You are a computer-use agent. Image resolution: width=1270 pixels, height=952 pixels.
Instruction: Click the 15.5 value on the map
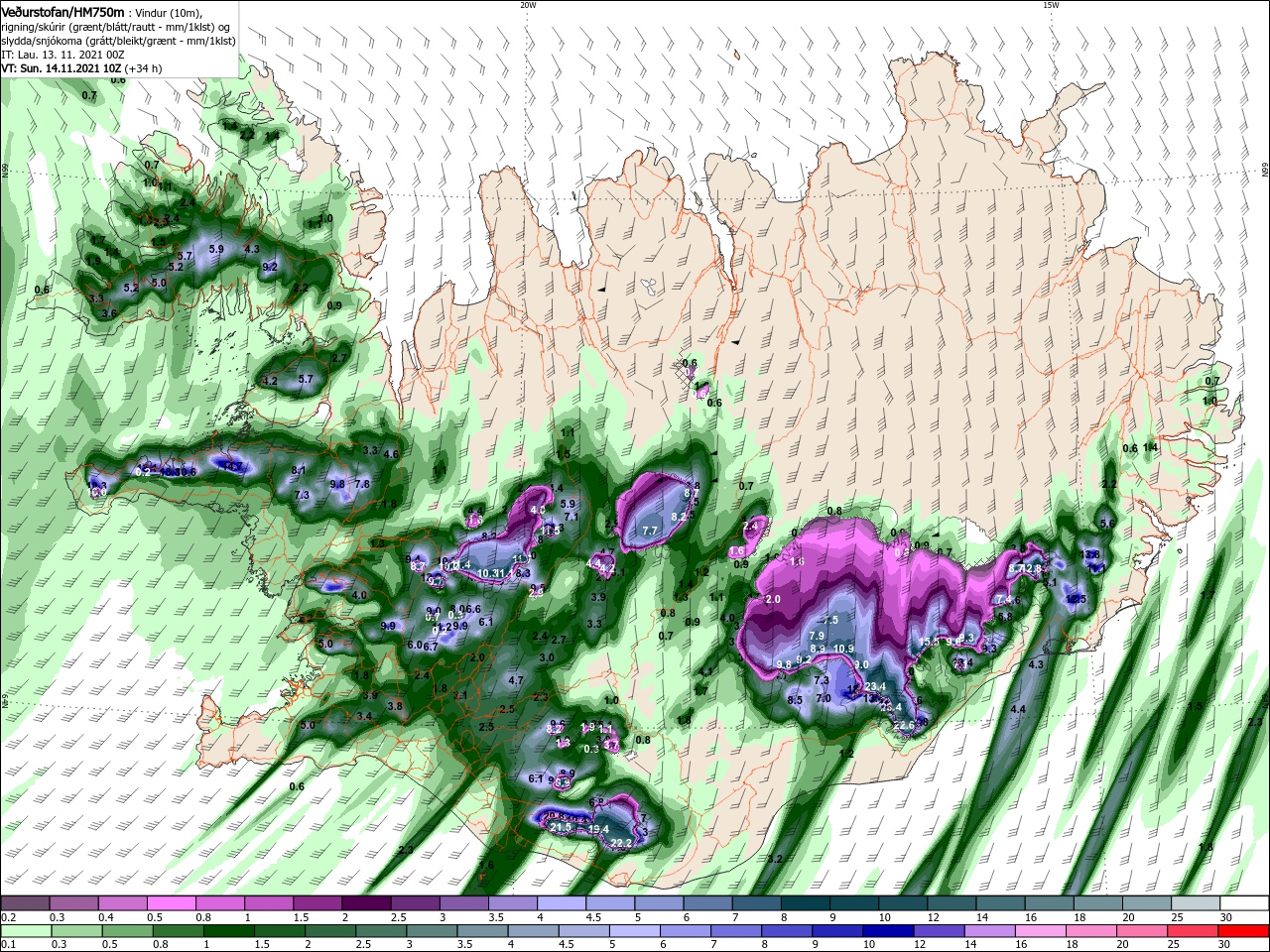pyautogui.click(x=930, y=643)
